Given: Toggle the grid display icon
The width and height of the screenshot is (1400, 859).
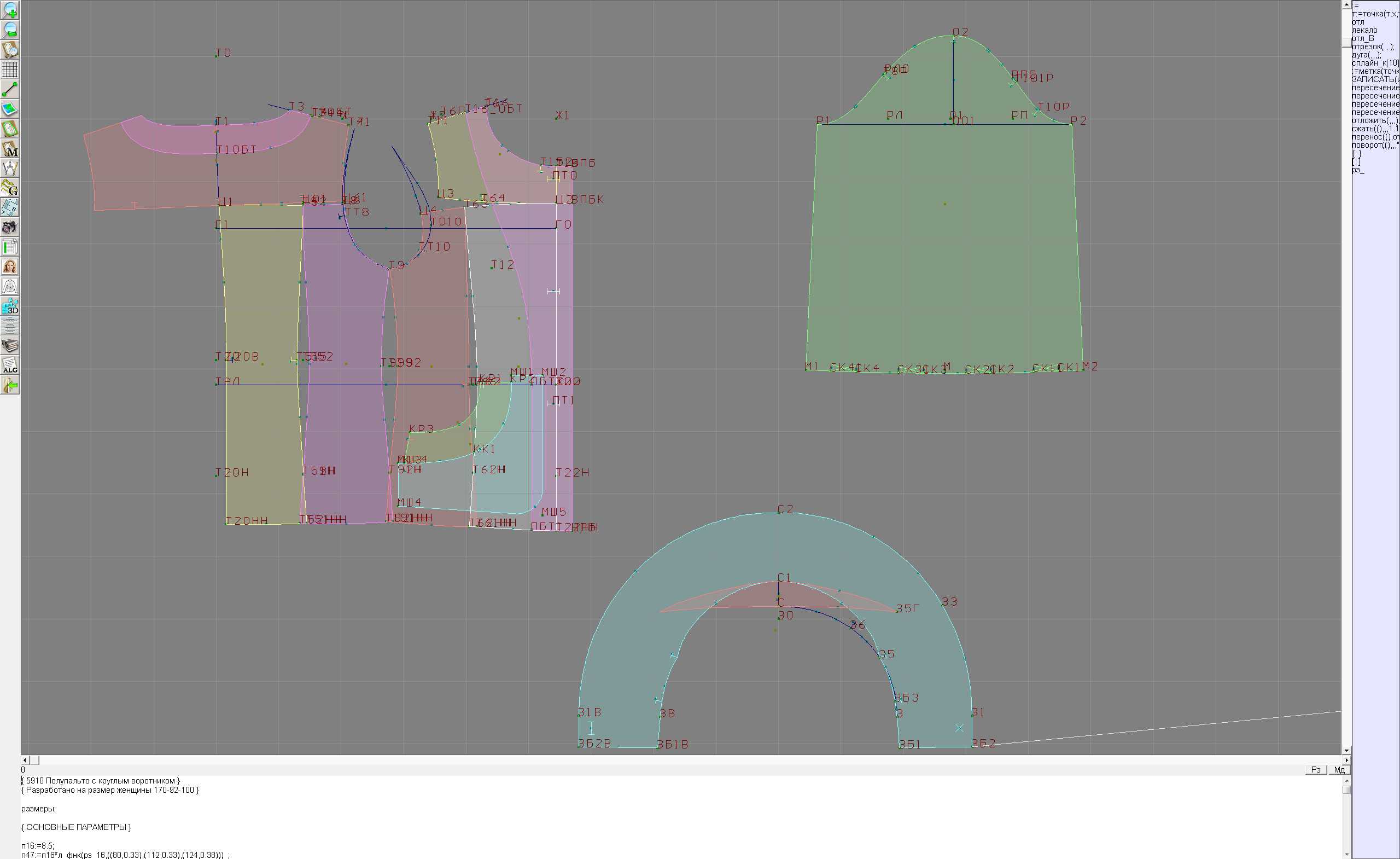Looking at the screenshot, I should click(x=10, y=69).
